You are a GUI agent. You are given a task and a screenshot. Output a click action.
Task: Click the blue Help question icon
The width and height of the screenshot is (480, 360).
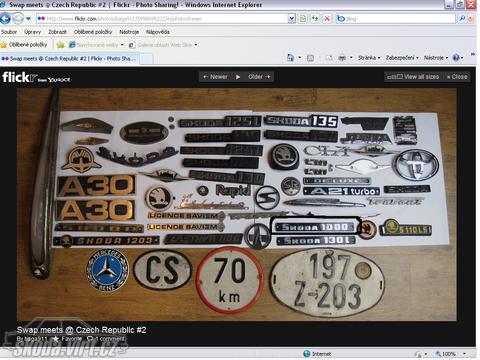[456, 58]
